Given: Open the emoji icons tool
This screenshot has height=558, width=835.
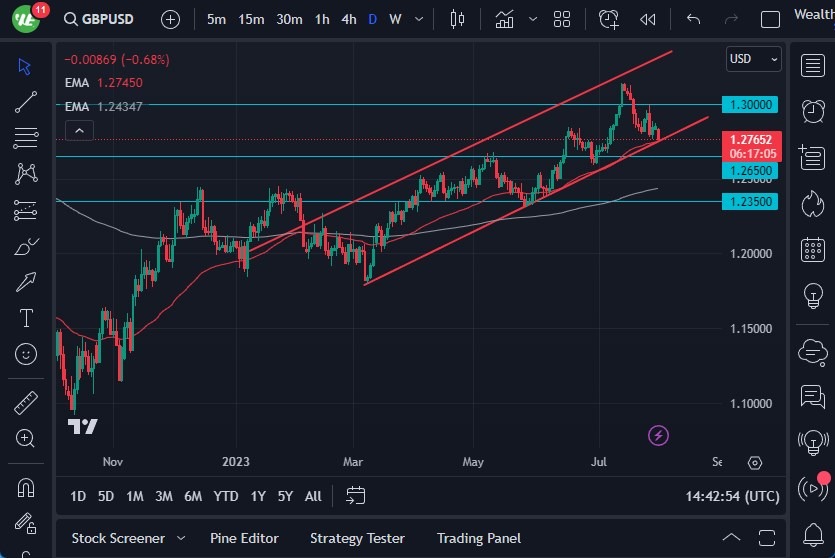Looking at the screenshot, I should tap(26, 353).
